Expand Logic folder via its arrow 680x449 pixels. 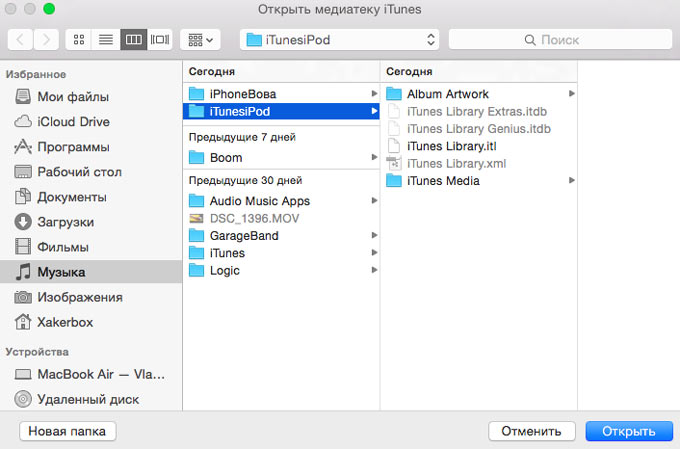coord(374,270)
